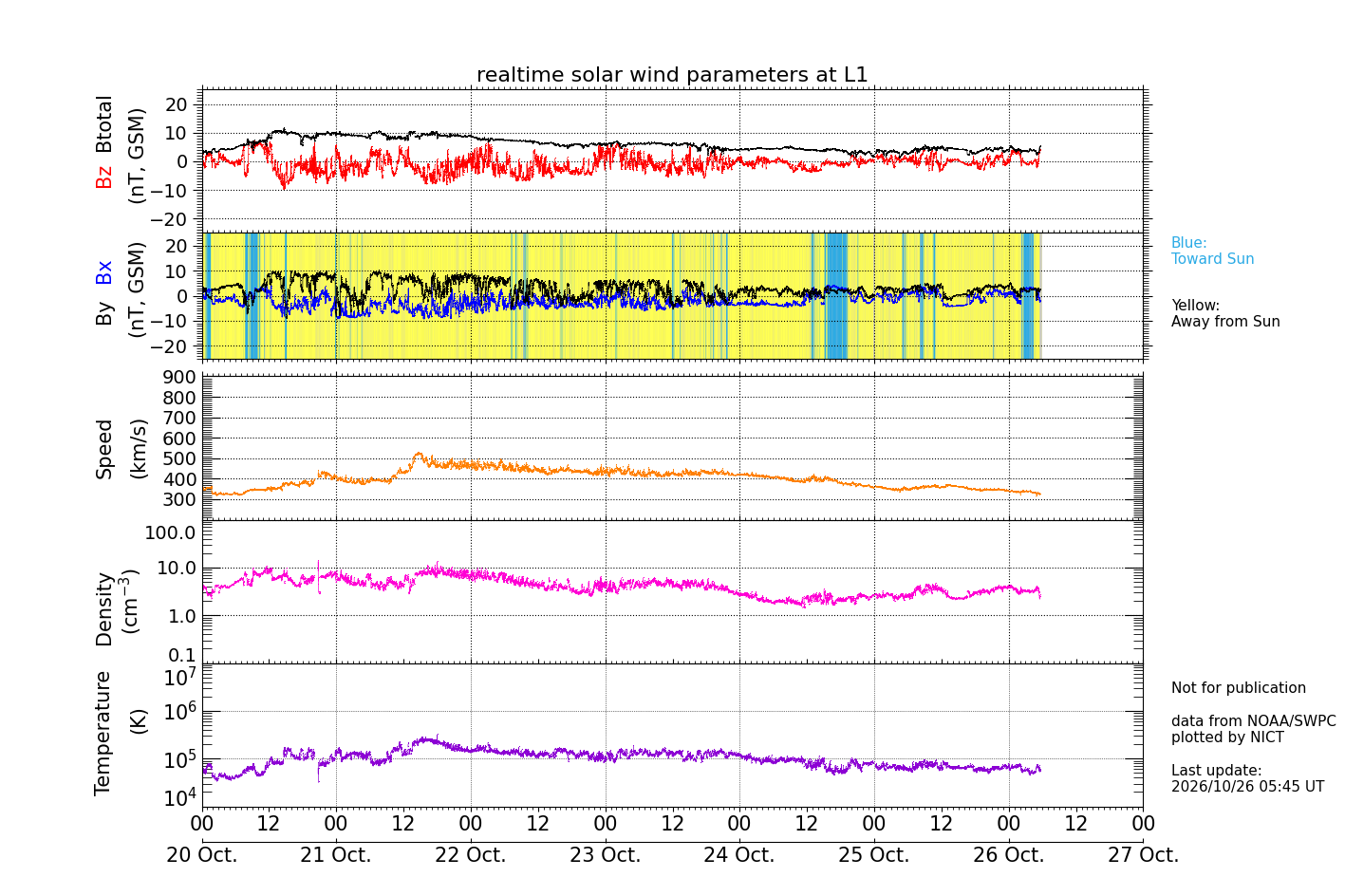Select the "400" speed axis tick
The image size is (1345, 896).
pos(179,479)
